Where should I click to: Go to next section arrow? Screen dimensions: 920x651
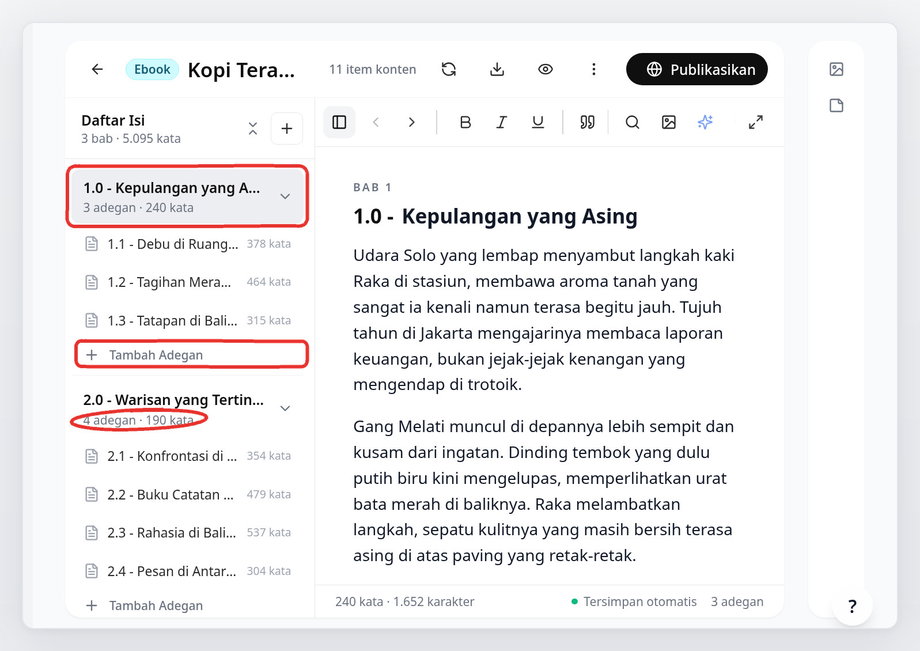coord(412,122)
